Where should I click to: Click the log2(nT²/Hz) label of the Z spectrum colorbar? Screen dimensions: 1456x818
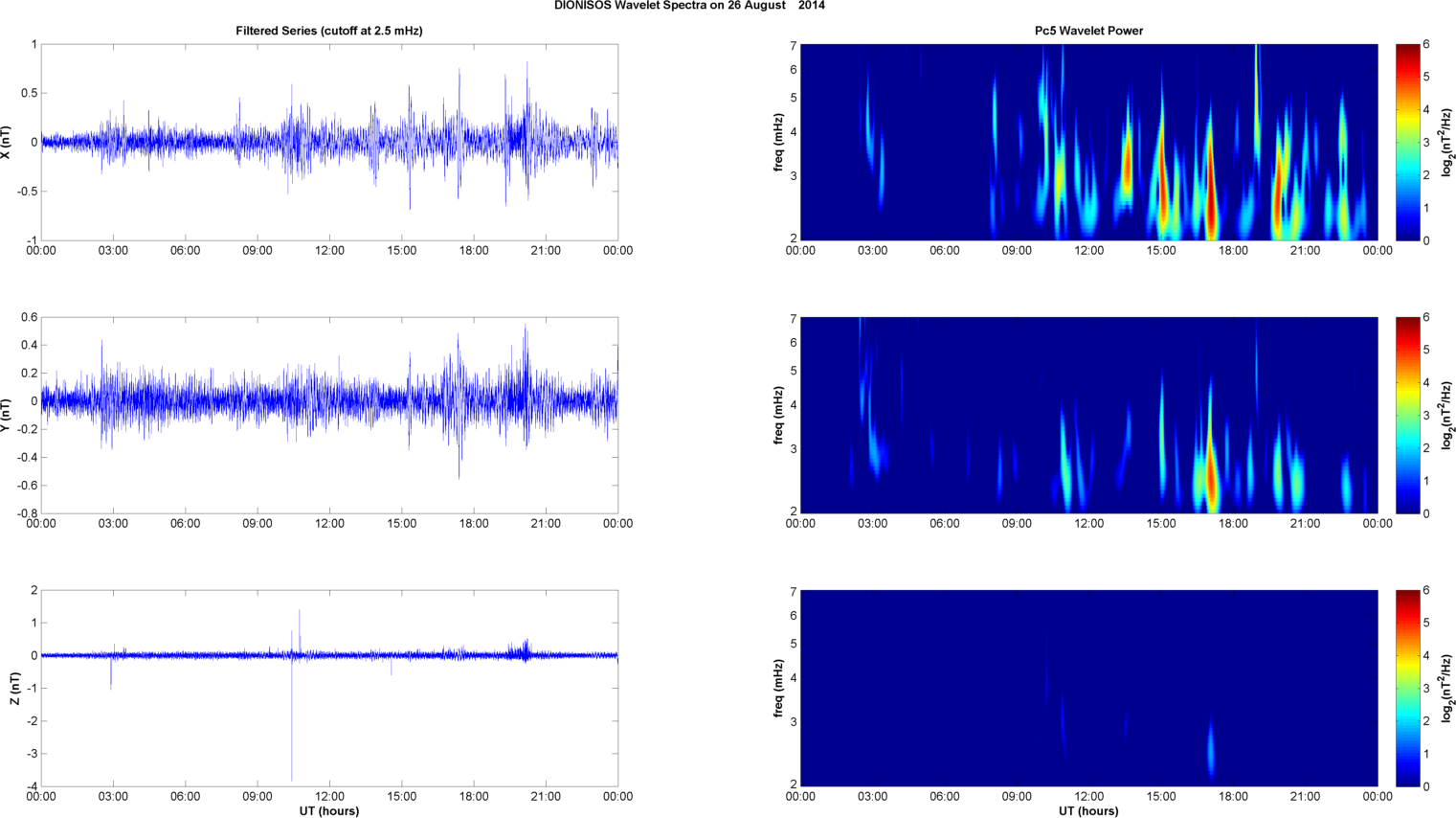pos(1447,688)
